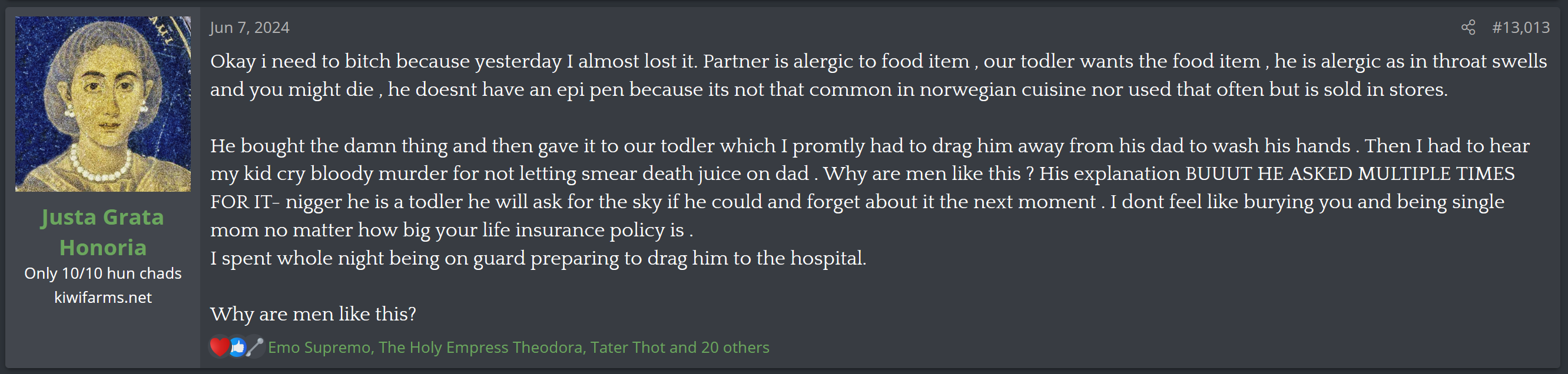Click the red heart reaction icon
The image size is (1568, 374).
218,346
